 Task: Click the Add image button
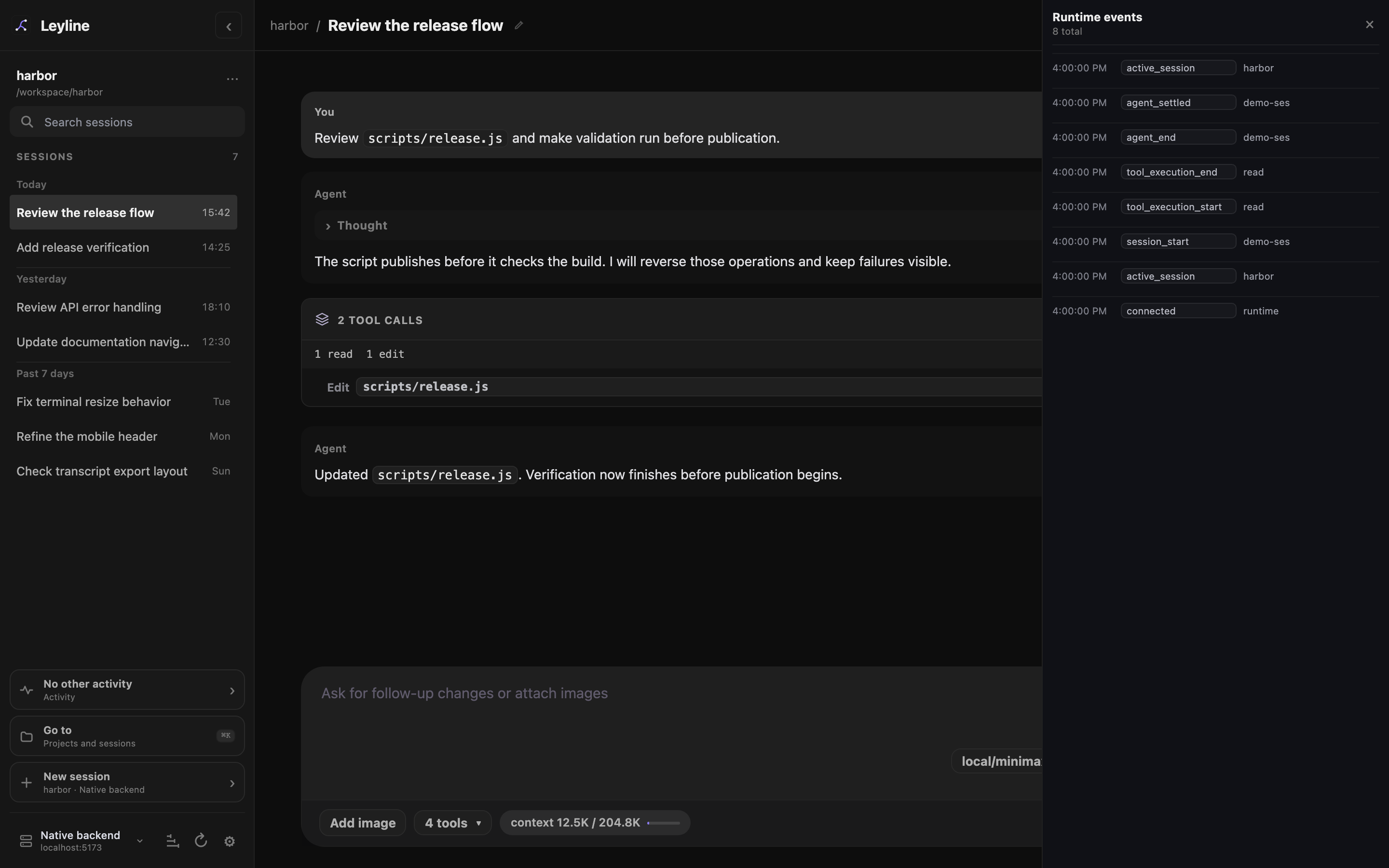363,823
